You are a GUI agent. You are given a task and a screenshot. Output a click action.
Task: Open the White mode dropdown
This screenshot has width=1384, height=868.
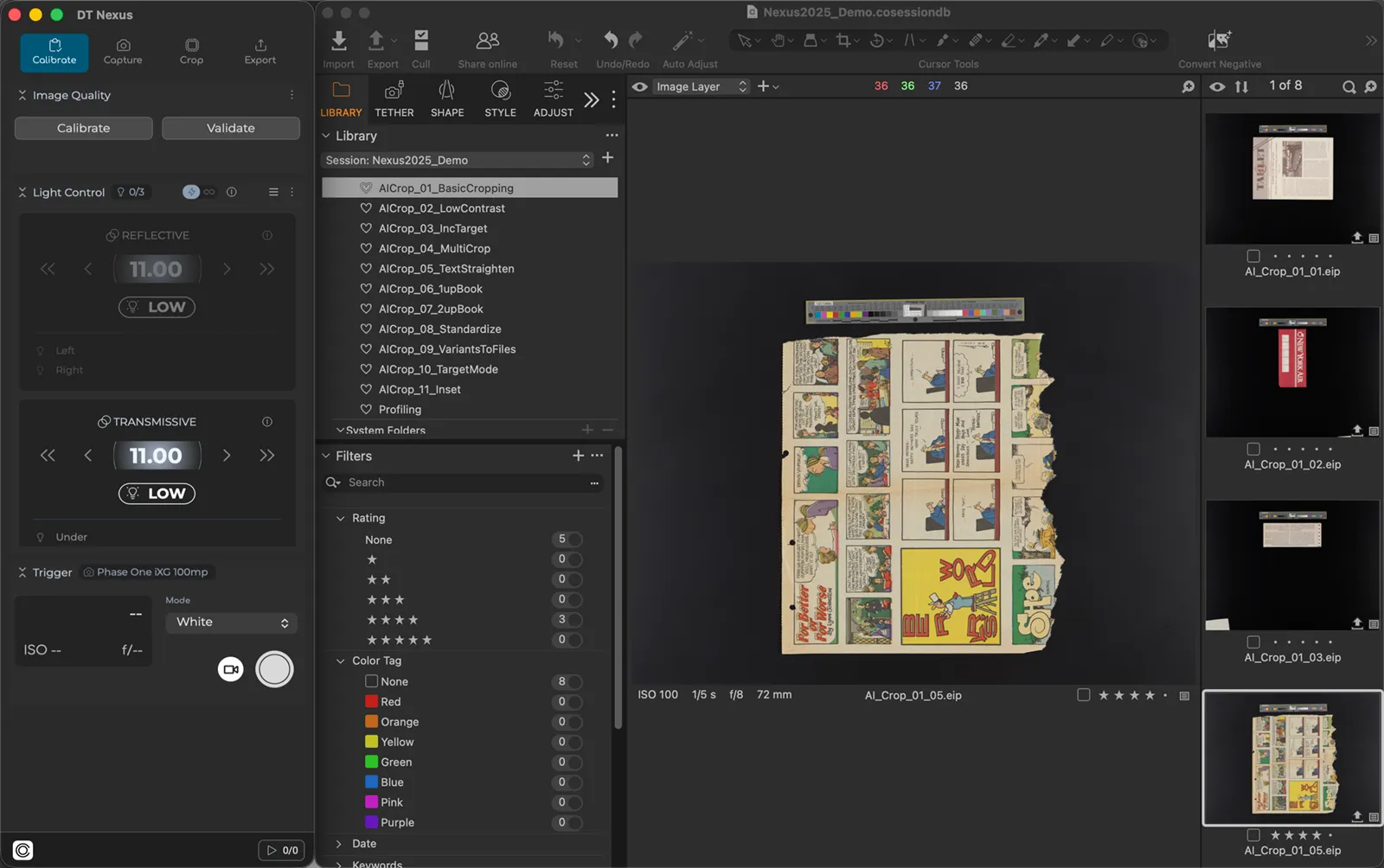(x=231, y=622)
